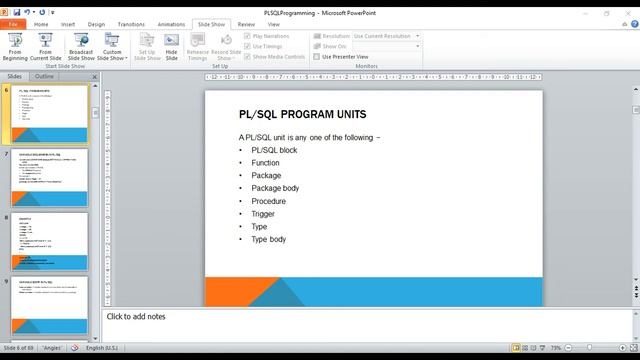Click slide title PL/SQL PROGRAM UNITS

(x=302, y=114)
